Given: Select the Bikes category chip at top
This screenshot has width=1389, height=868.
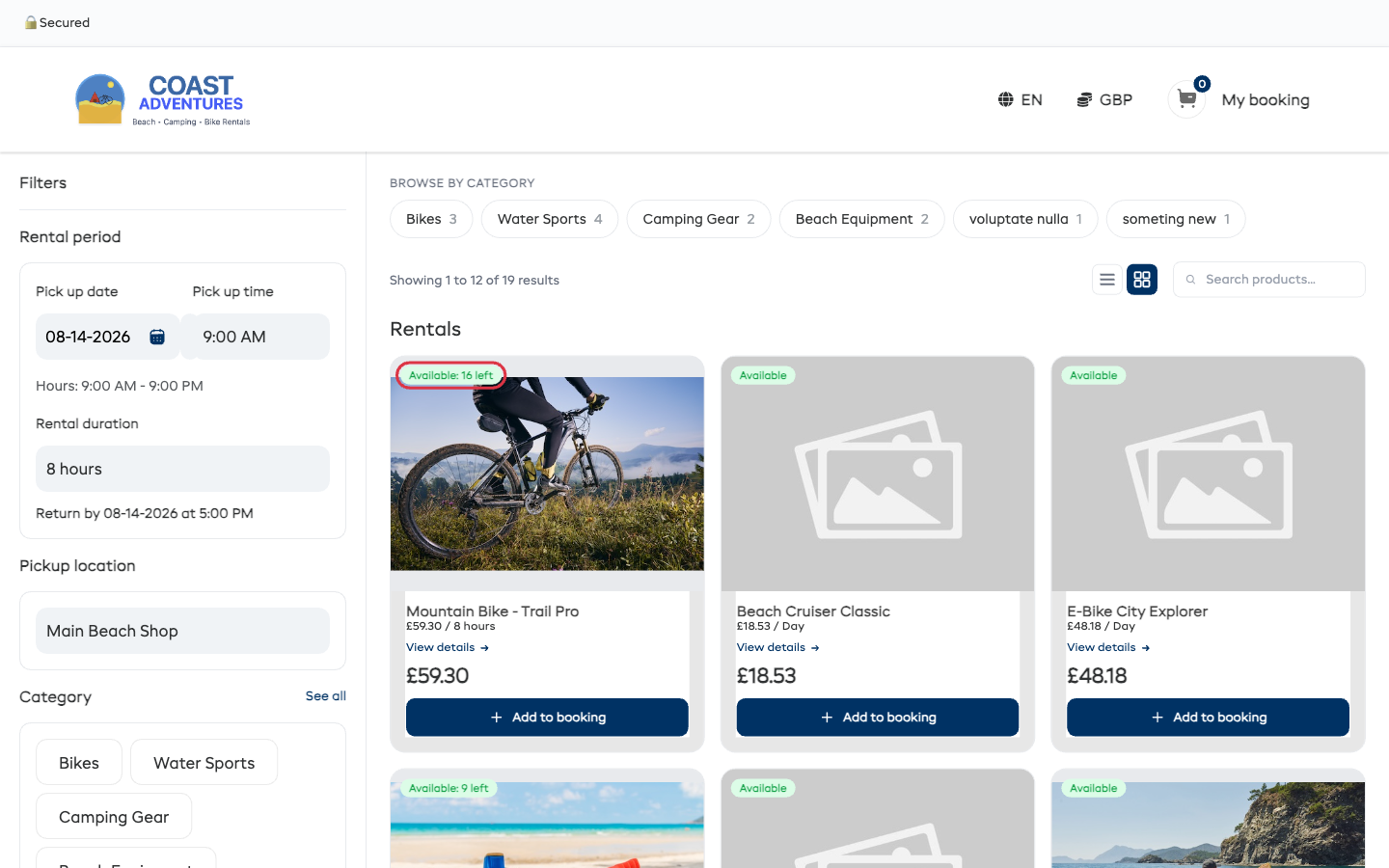Looking at the screenshot, I should pos(431,219).
